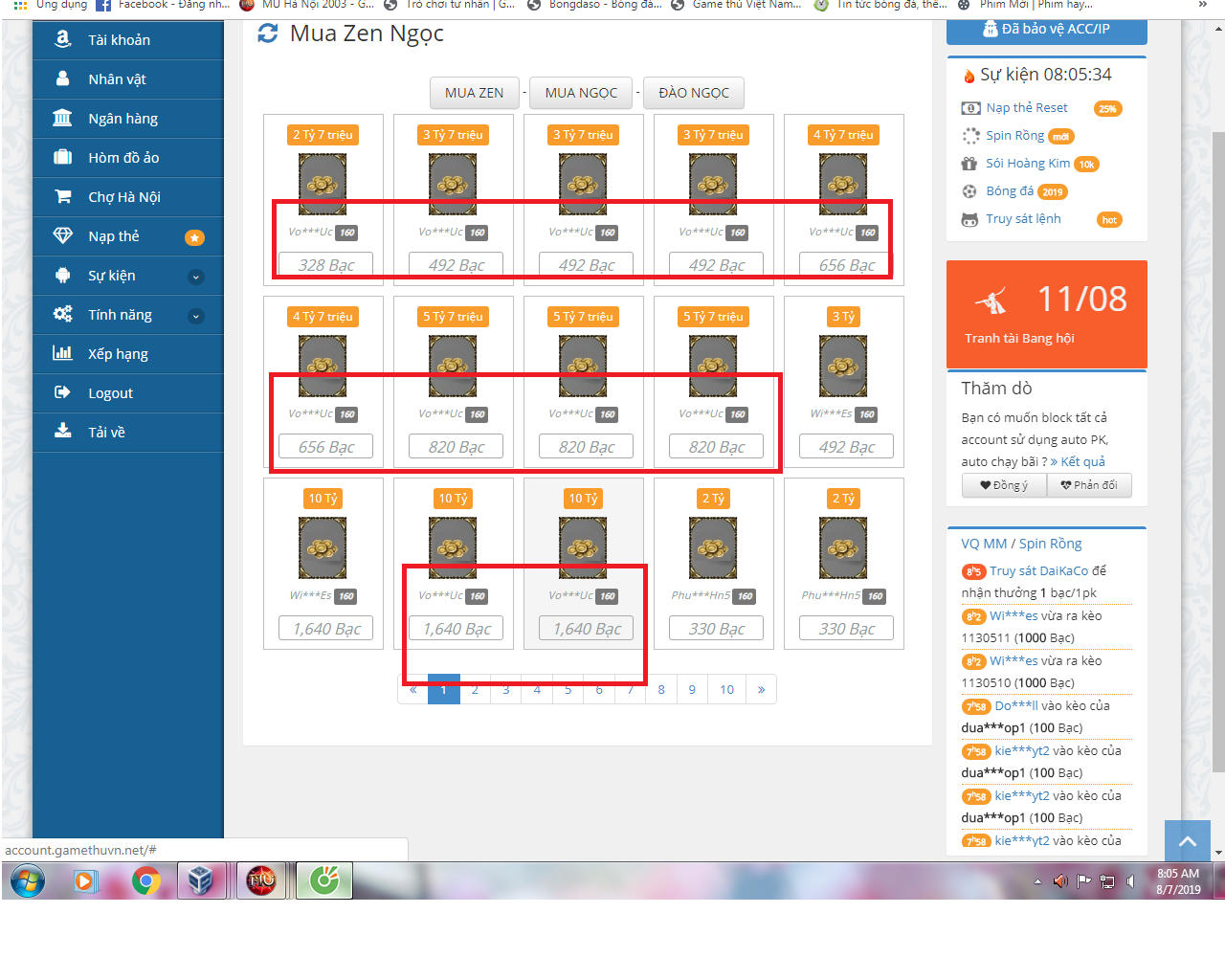
Task: Show more bookmarks with the chevron
Action: 1202,5
